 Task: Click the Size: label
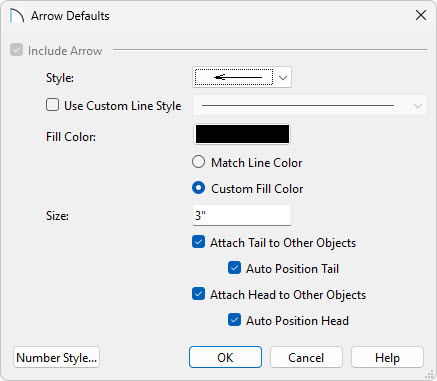tap(57, 216)
